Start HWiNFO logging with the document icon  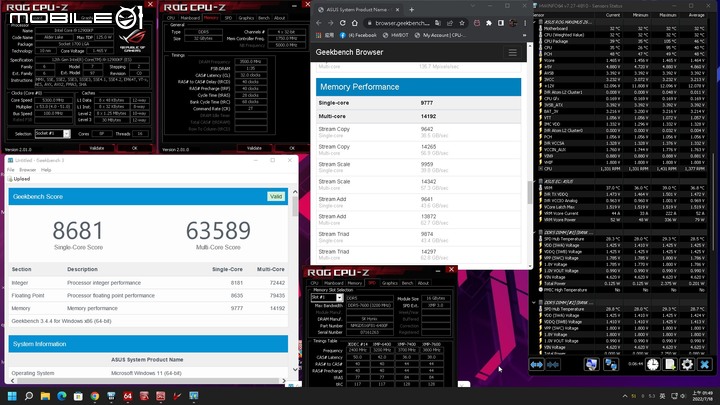670,365
